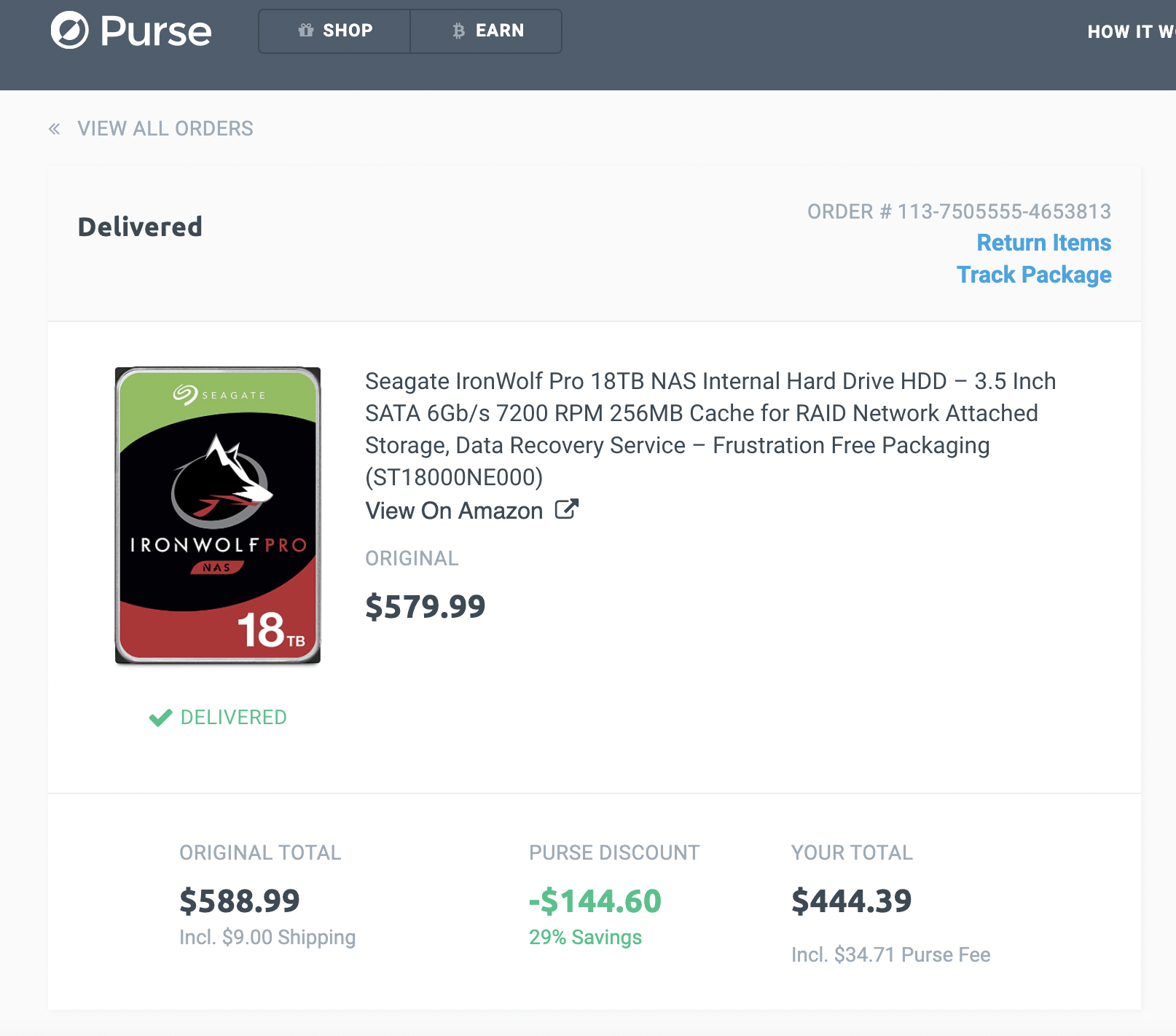Click the gift icon beside SHOP

306,31
